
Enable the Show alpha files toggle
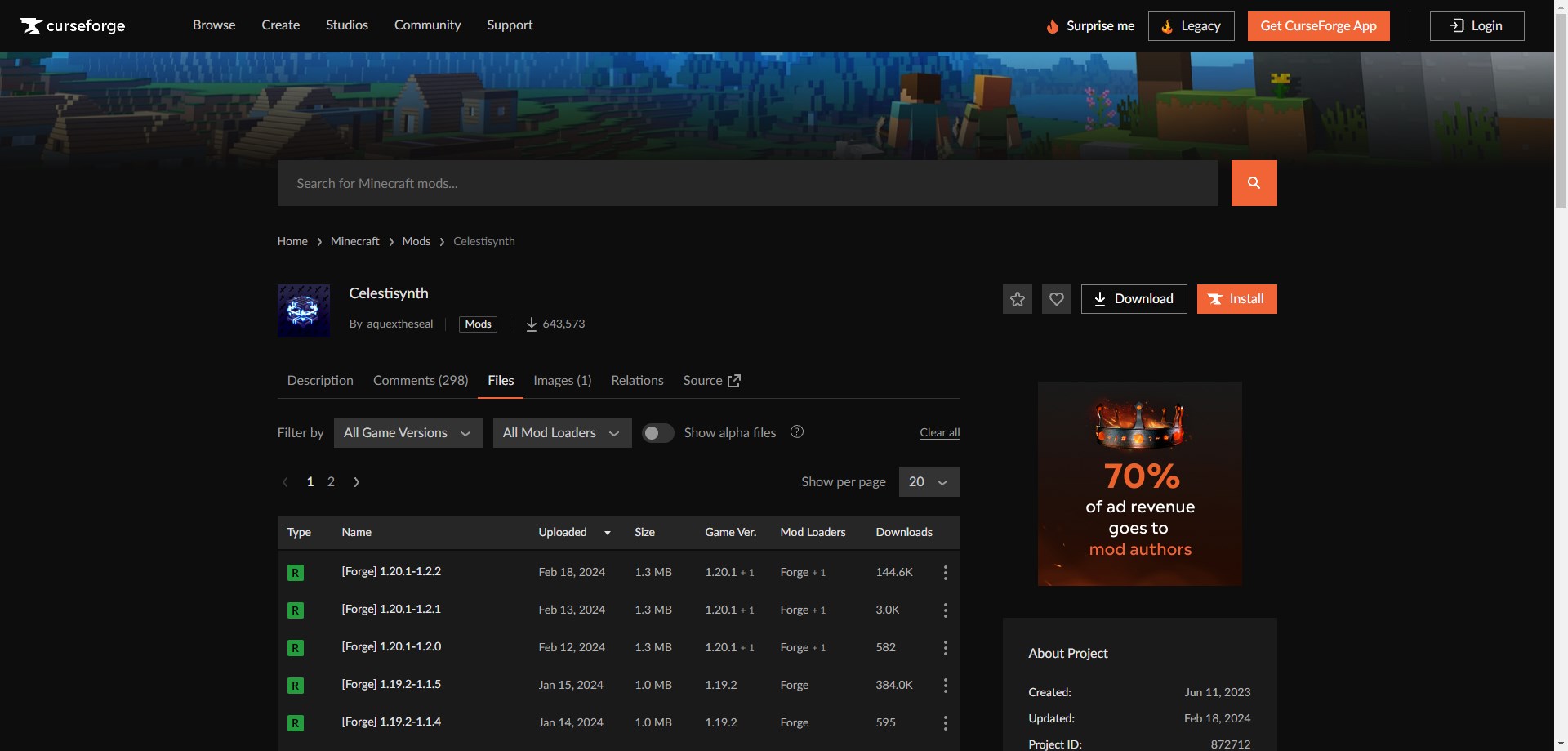(x=657, y=433)
